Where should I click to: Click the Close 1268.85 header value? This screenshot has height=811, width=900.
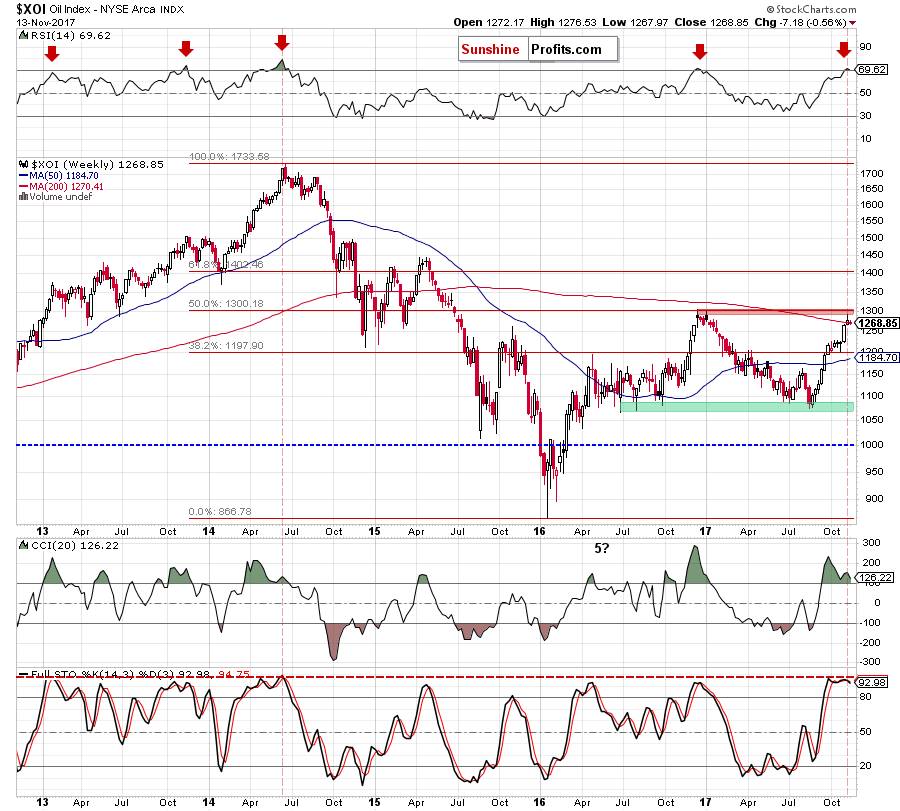pyautogui.click(x=711, y=22)
